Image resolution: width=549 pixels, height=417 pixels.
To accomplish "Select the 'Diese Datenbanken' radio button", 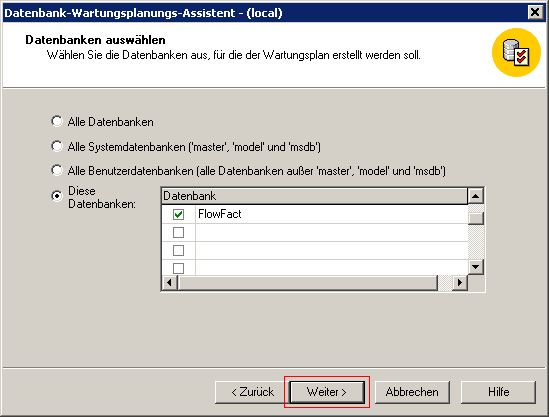I will tap(57, 196).
